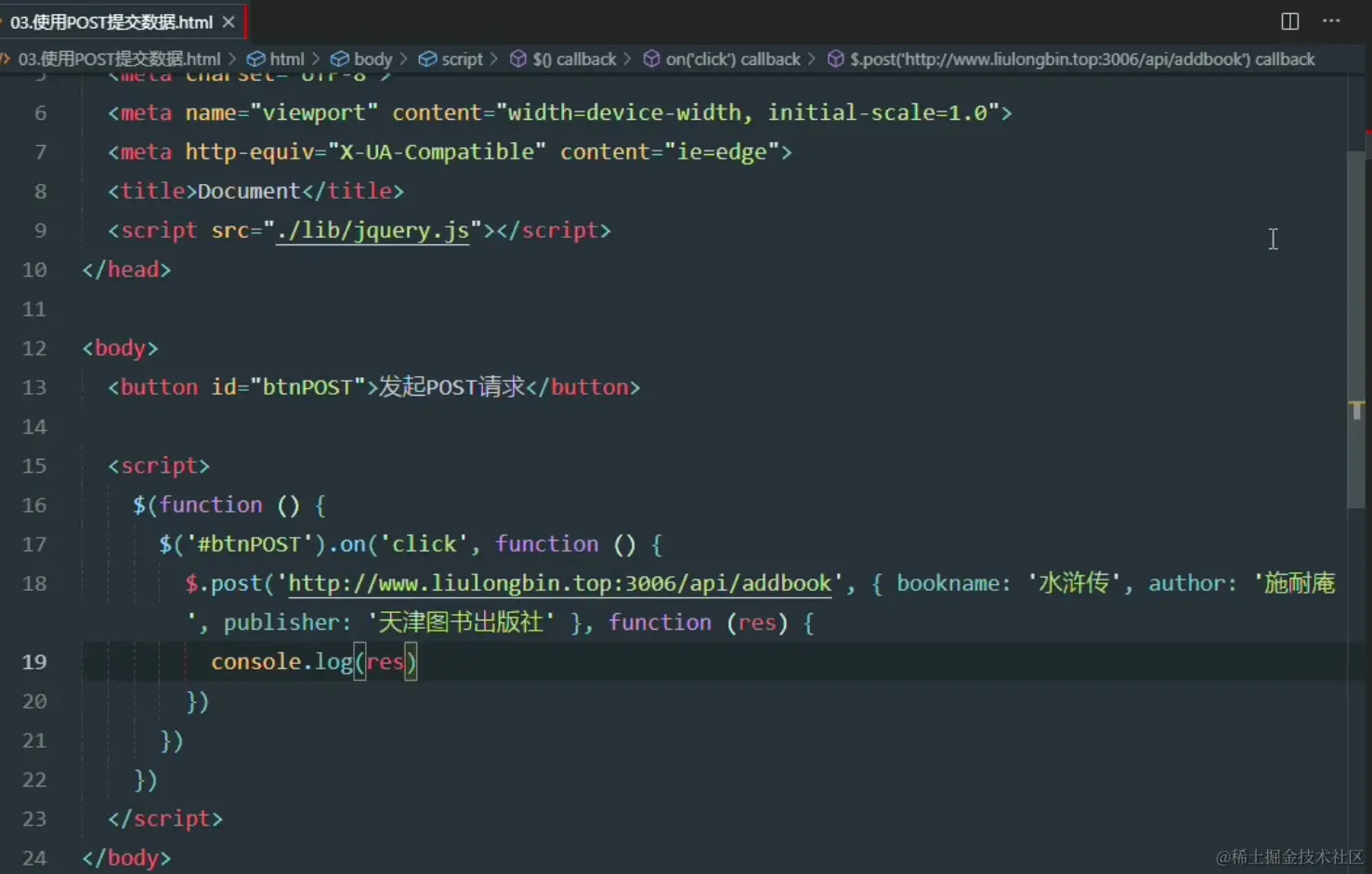Click line number 19 in gutter
The height and width of the screenshot is (874, 1372).
(x=34, y=661)
